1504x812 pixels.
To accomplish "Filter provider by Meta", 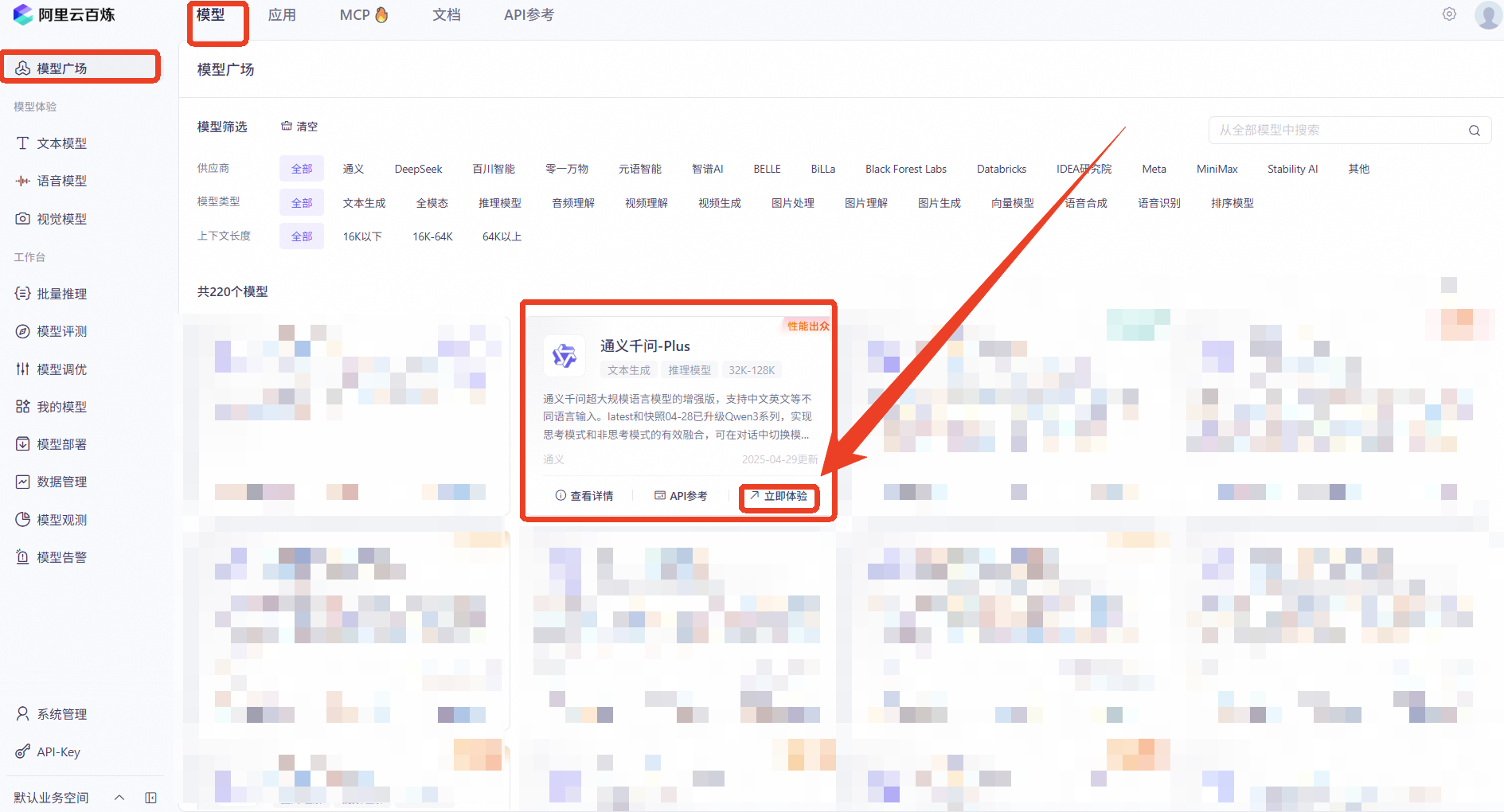I will tap(1154, 169).
